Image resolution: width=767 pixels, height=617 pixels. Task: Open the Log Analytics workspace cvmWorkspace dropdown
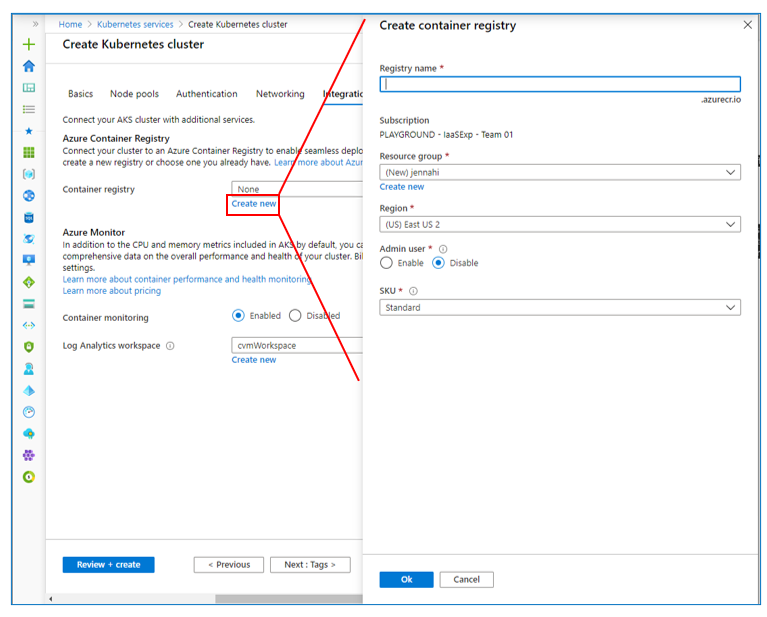coord(297,345)
